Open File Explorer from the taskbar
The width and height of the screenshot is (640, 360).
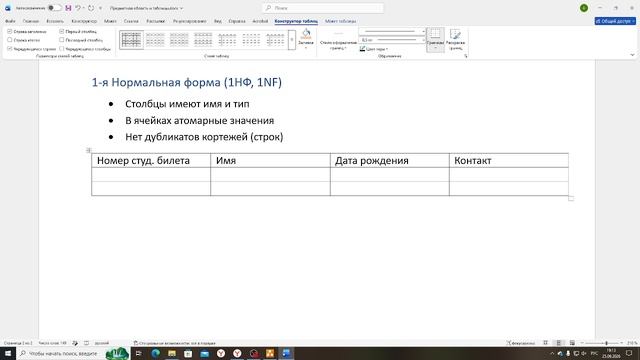tap(172, 353)
